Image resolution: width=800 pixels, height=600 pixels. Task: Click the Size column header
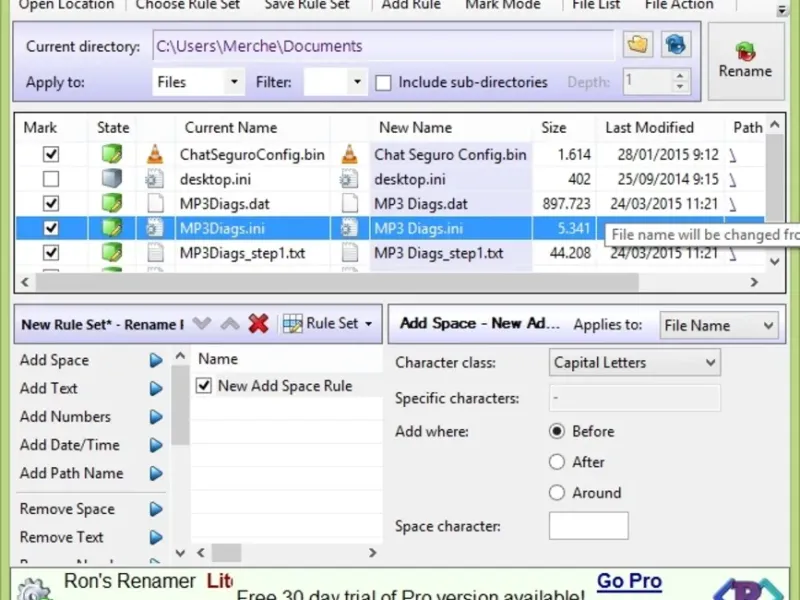point(554,128)
